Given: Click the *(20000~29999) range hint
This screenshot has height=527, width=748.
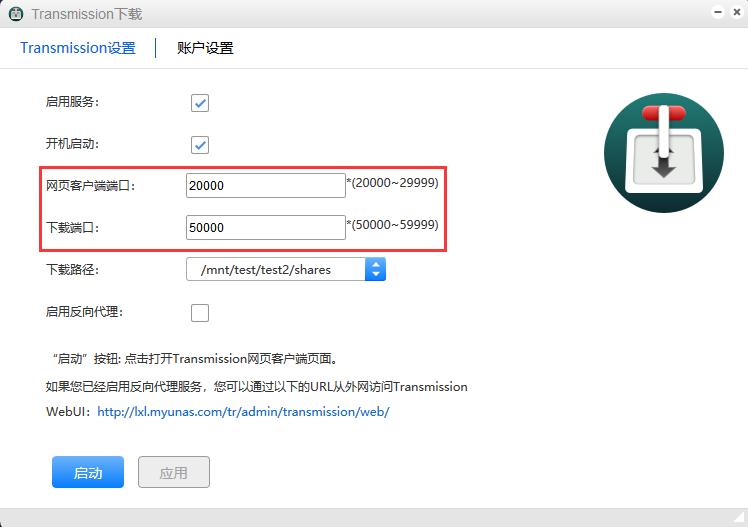Looking at the screenshot, I should 393,183.
